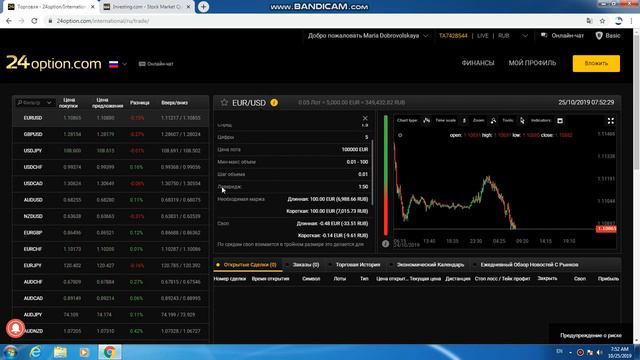
Task: Open the МОЙ ПРОФИЛЬ menu
Action: 532,63
